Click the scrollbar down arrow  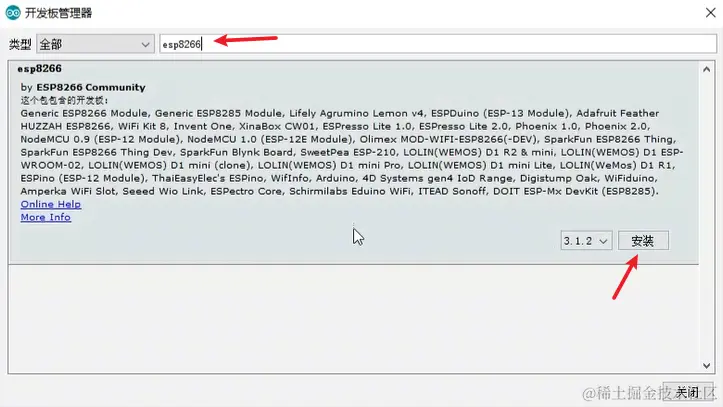coord(706,366)
